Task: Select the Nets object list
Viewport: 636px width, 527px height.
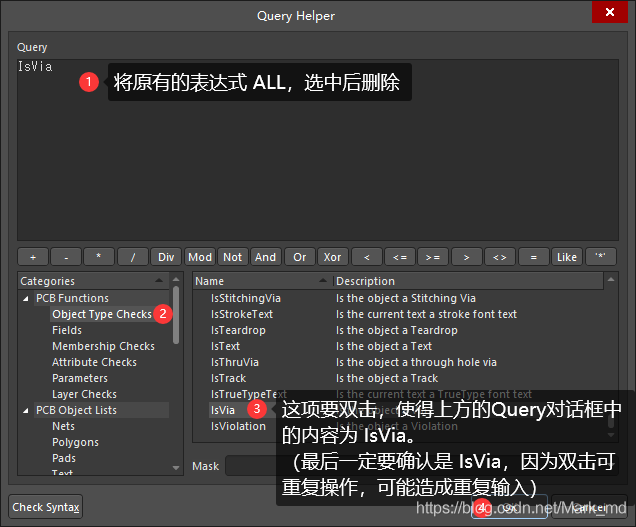Action: coord(63,426)
